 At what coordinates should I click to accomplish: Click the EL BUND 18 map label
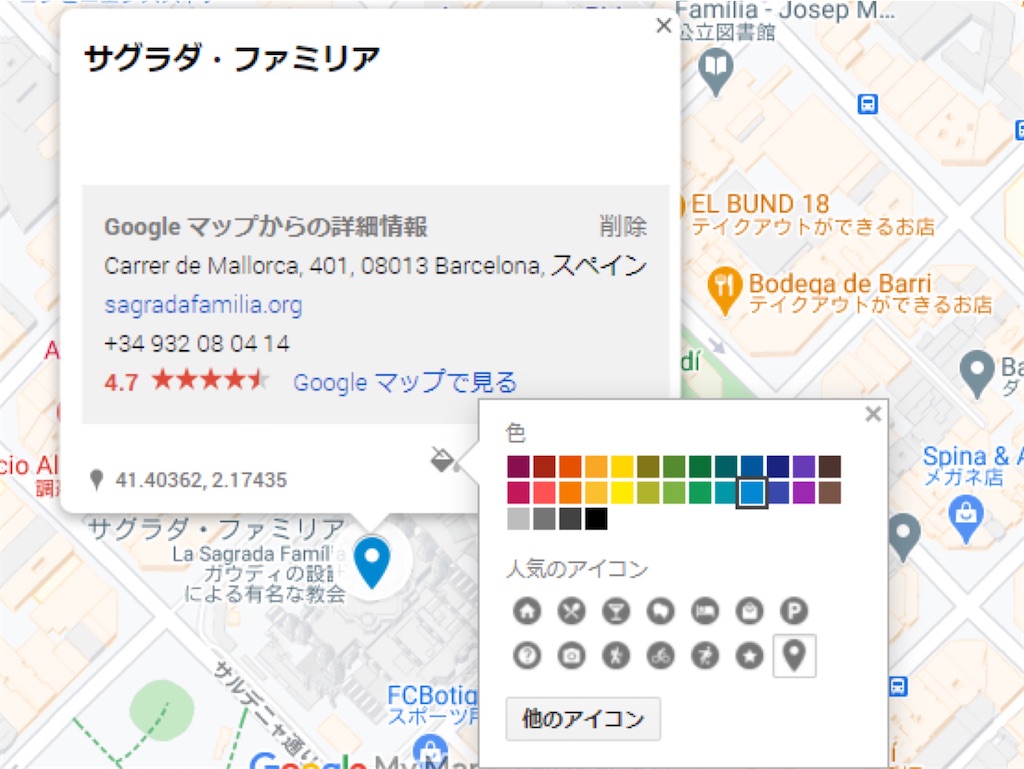[x=760, y=204]
